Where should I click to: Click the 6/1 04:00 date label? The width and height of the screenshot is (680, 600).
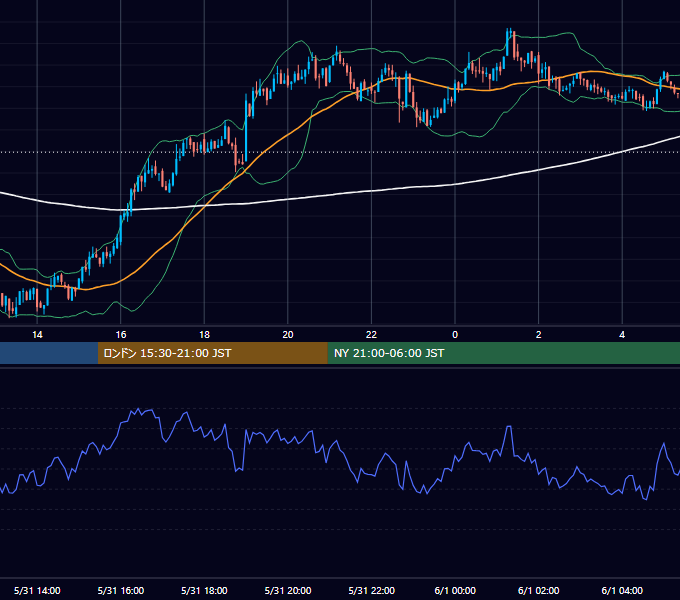(622, 590)
